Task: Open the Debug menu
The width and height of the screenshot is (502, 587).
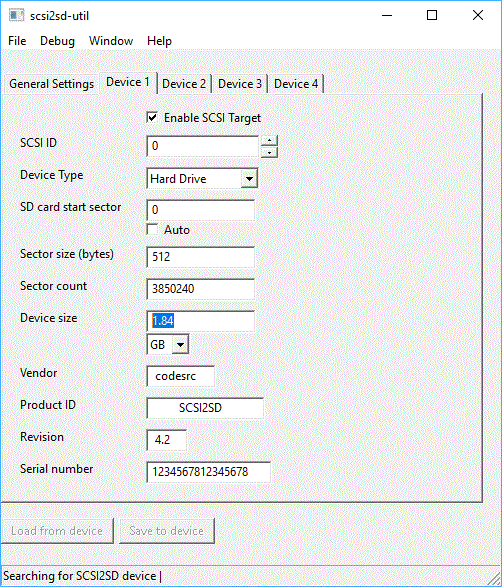Action: (57, 40)
